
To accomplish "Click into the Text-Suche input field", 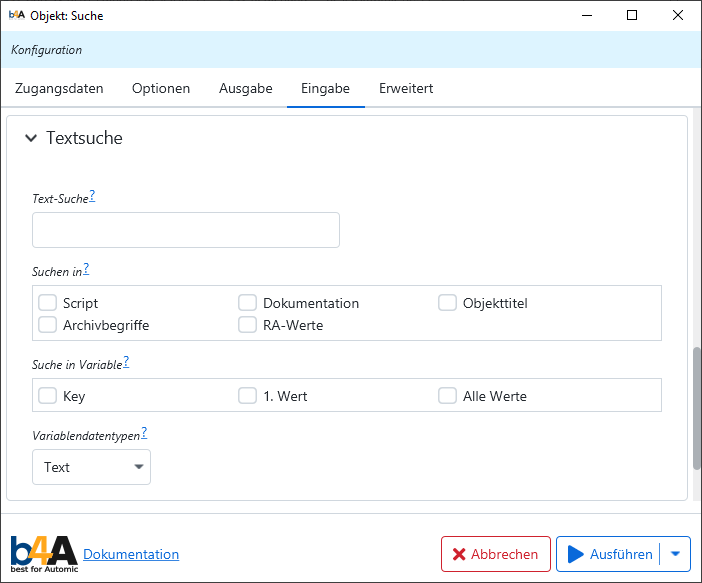I will [x=186, y=230].
